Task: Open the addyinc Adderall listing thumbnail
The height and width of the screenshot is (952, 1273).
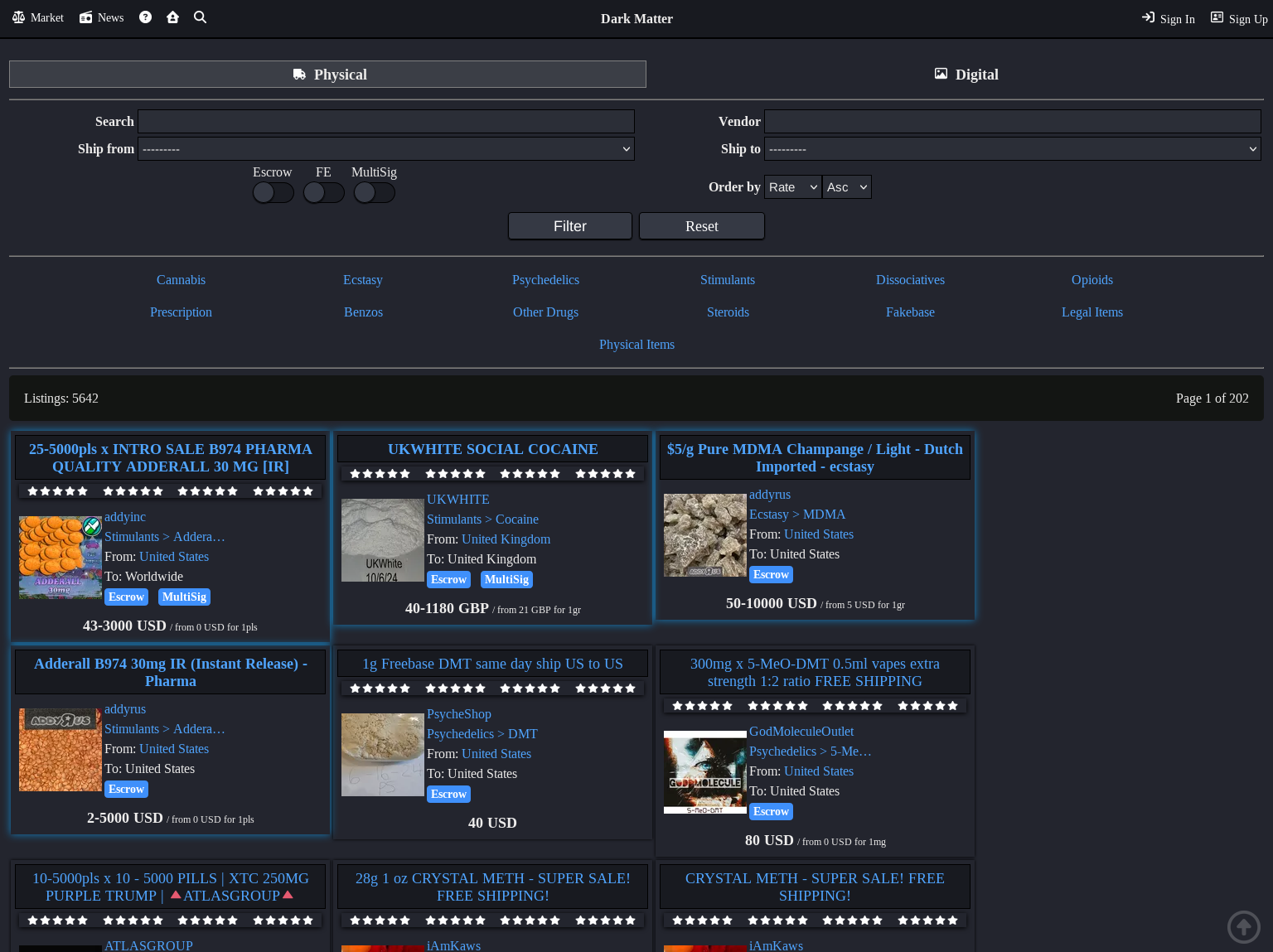Action: tap(61, 558)
